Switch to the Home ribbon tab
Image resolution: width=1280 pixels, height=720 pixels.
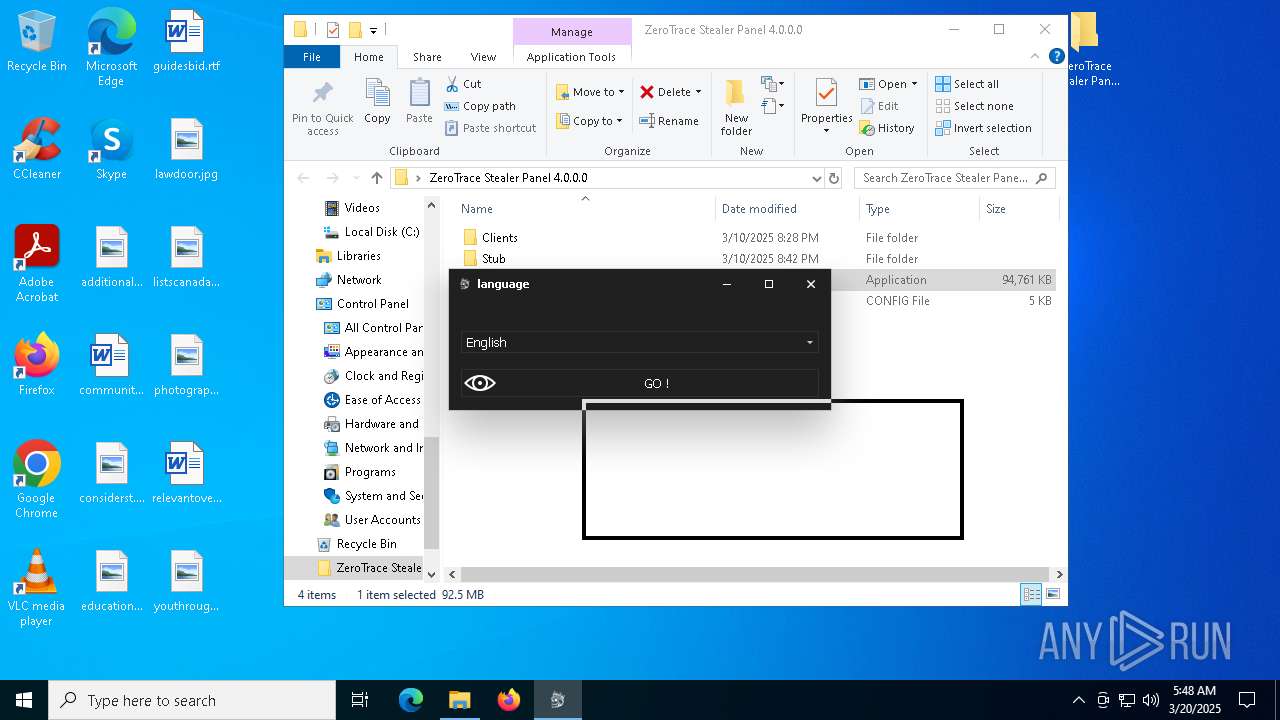click(x=368, y=57)
